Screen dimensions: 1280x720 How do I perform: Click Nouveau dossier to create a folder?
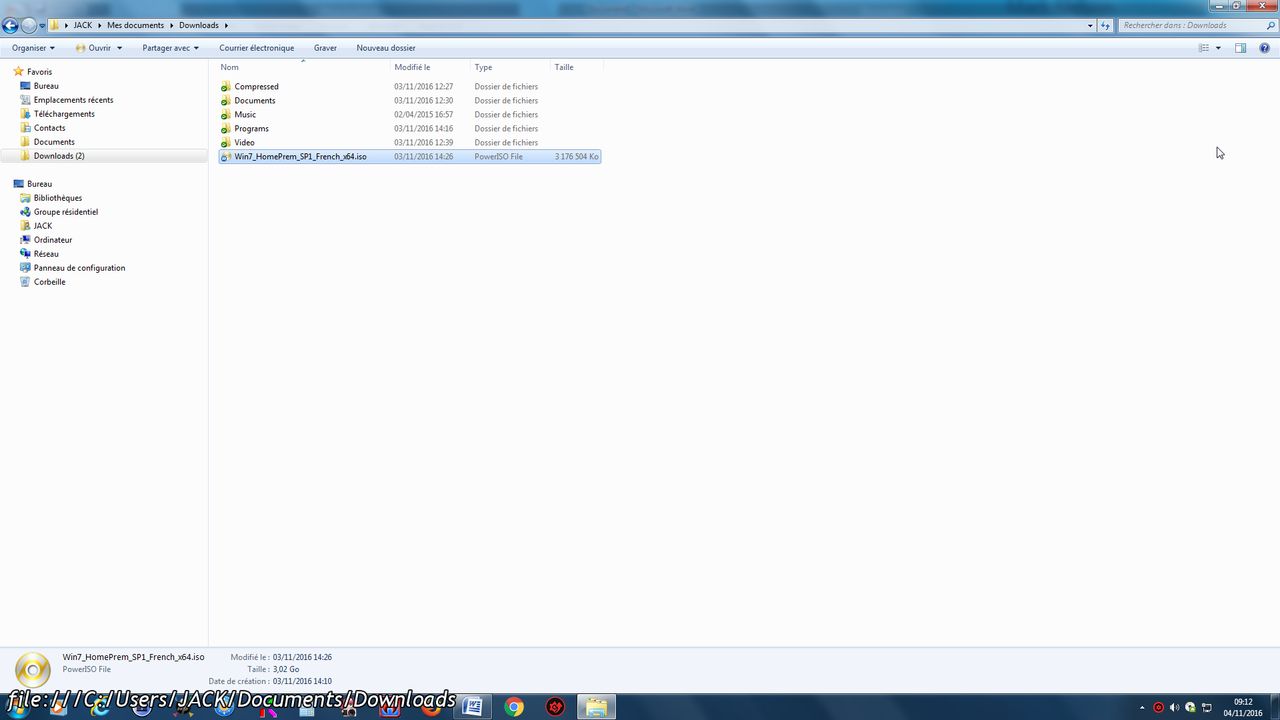(386, 47)
